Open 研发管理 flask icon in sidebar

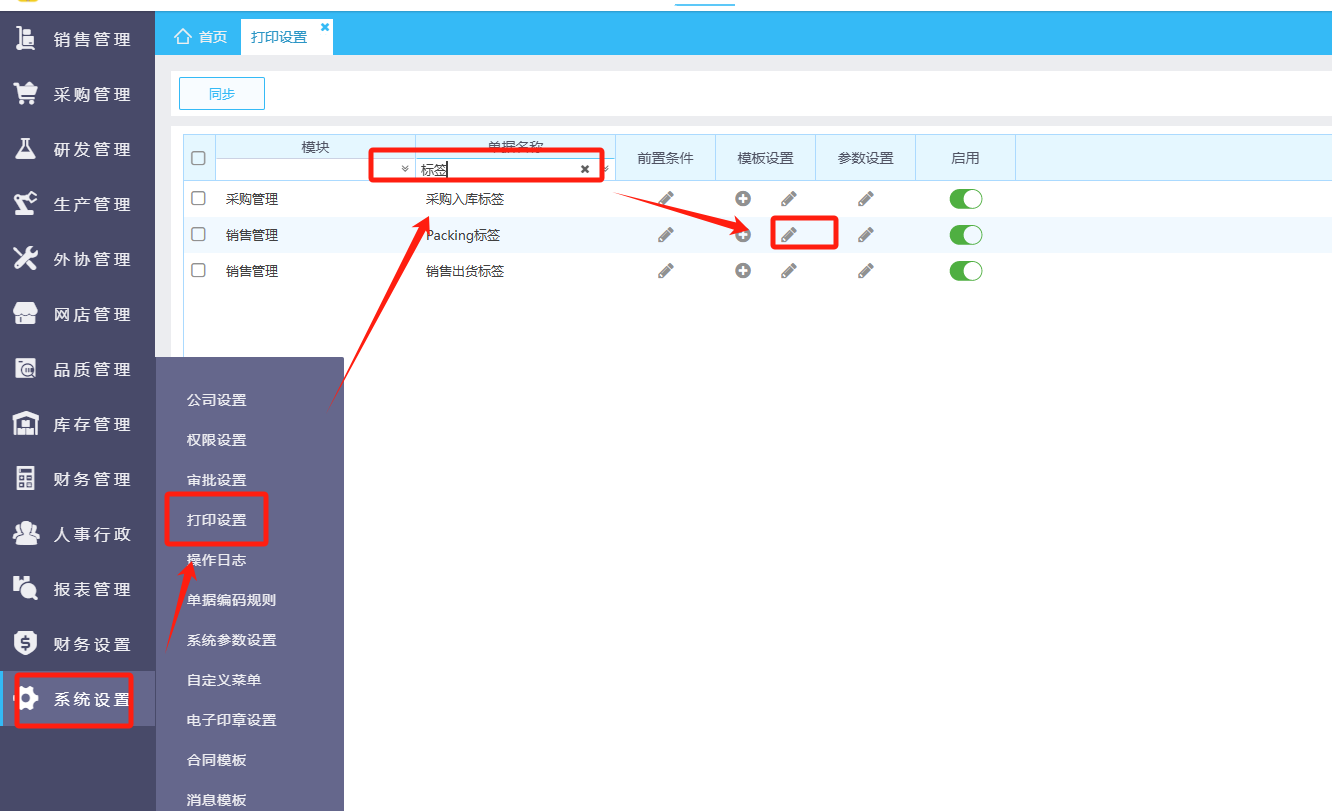(x=25, y=149)
